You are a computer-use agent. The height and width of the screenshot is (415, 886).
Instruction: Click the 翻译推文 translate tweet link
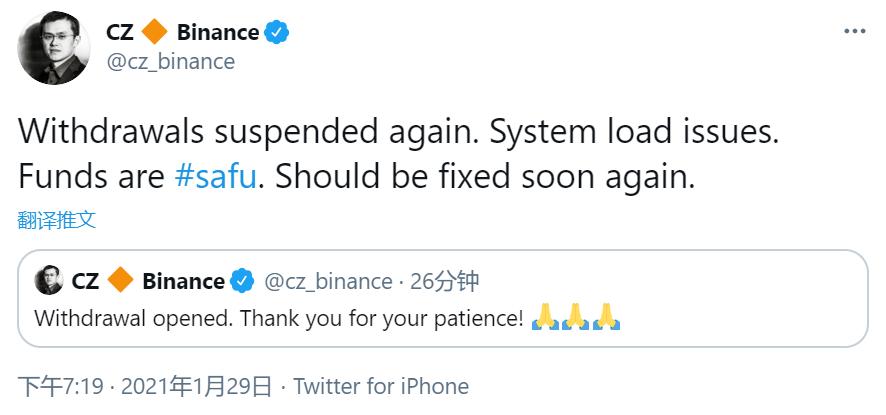pyautogui.click(x=57, y=220)
